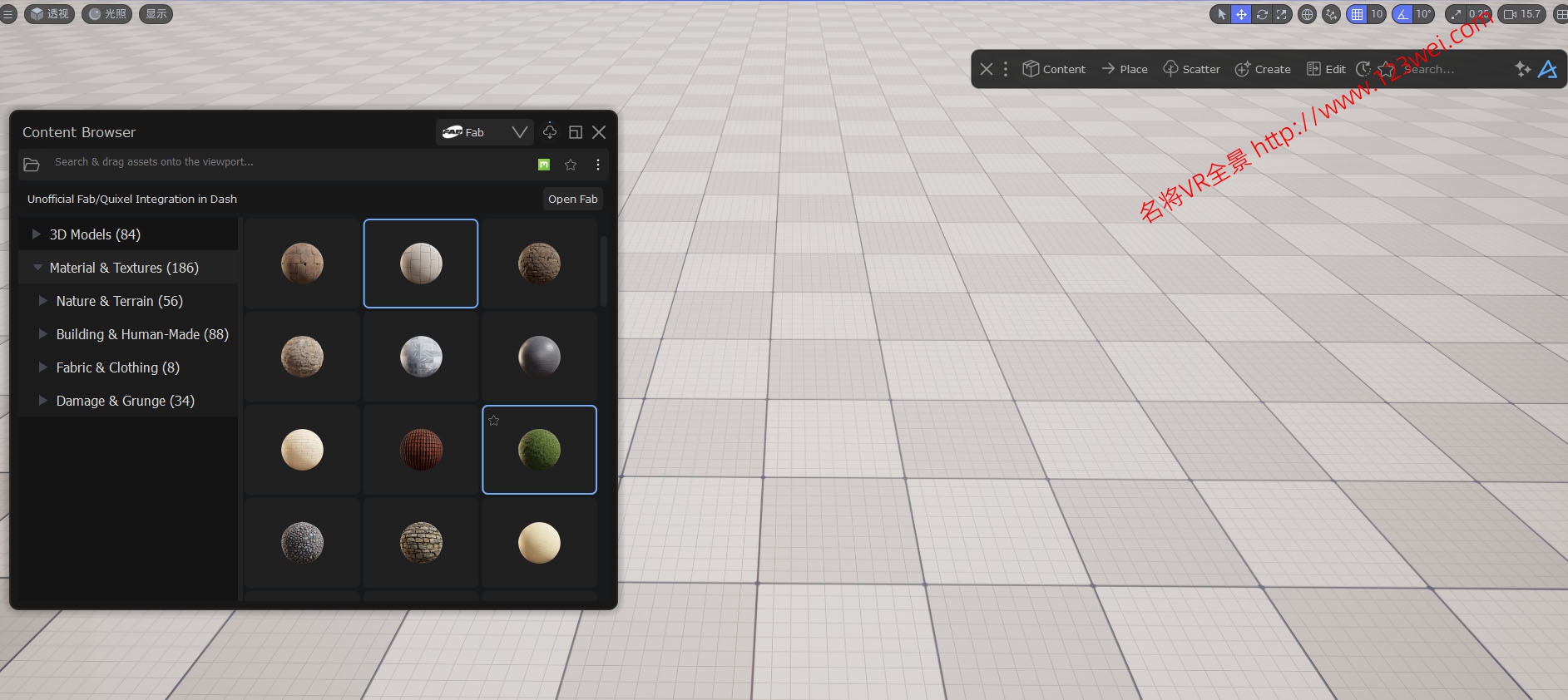Click the asset search input field
The image size is (1568, 700).
pyautogui.click(x=283, y=162)
